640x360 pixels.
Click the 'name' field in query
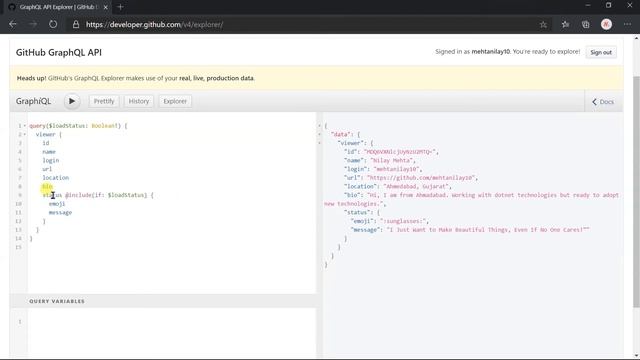click(49, 152)
